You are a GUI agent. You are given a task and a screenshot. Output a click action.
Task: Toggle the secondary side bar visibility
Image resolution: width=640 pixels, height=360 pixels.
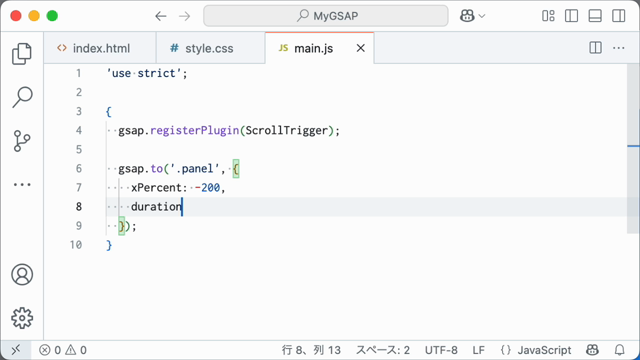[619, 16]
